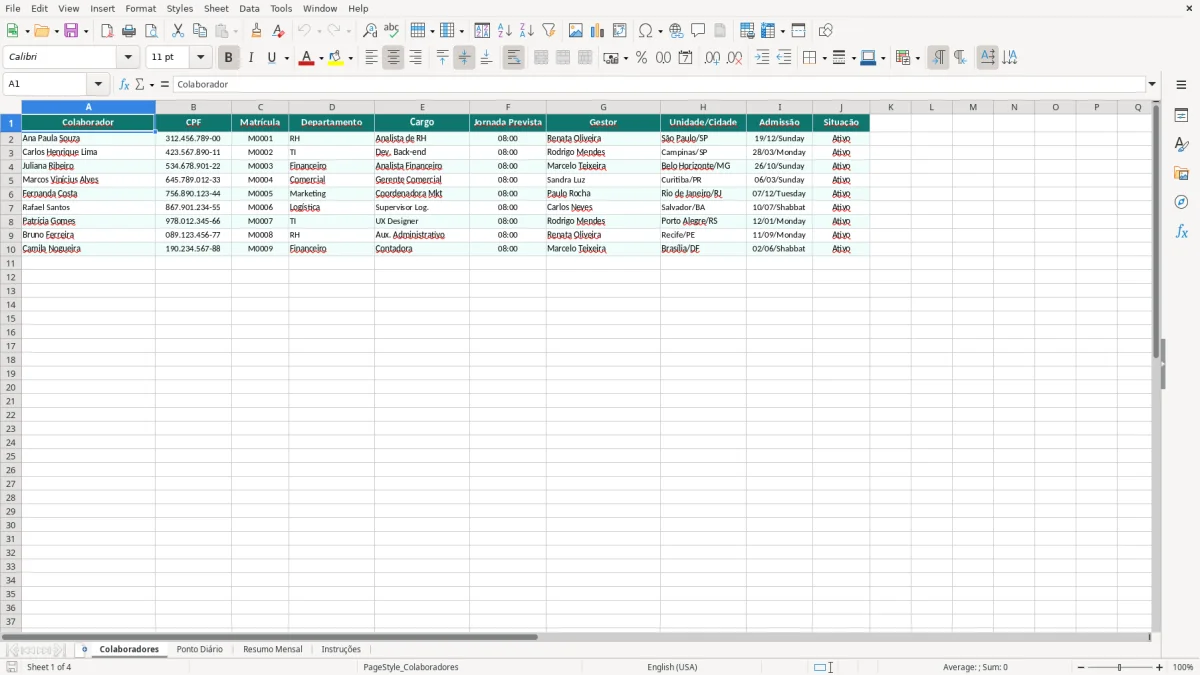
Task: Open sidebar Gallery icon
Action: 1181,173
